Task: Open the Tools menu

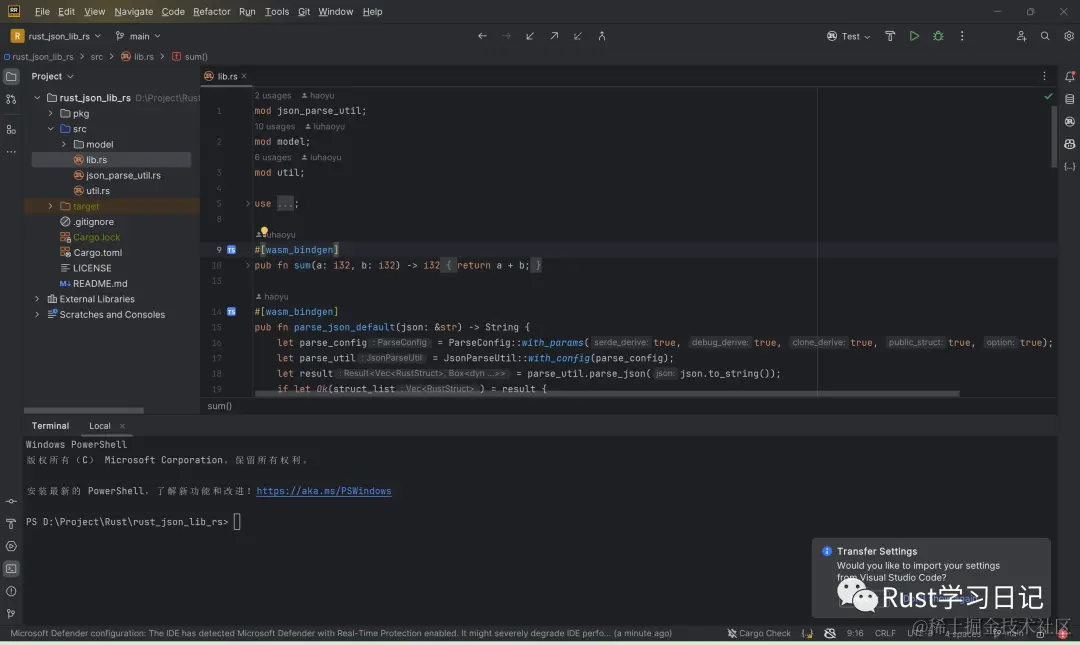Action: [x=277, y=12]
